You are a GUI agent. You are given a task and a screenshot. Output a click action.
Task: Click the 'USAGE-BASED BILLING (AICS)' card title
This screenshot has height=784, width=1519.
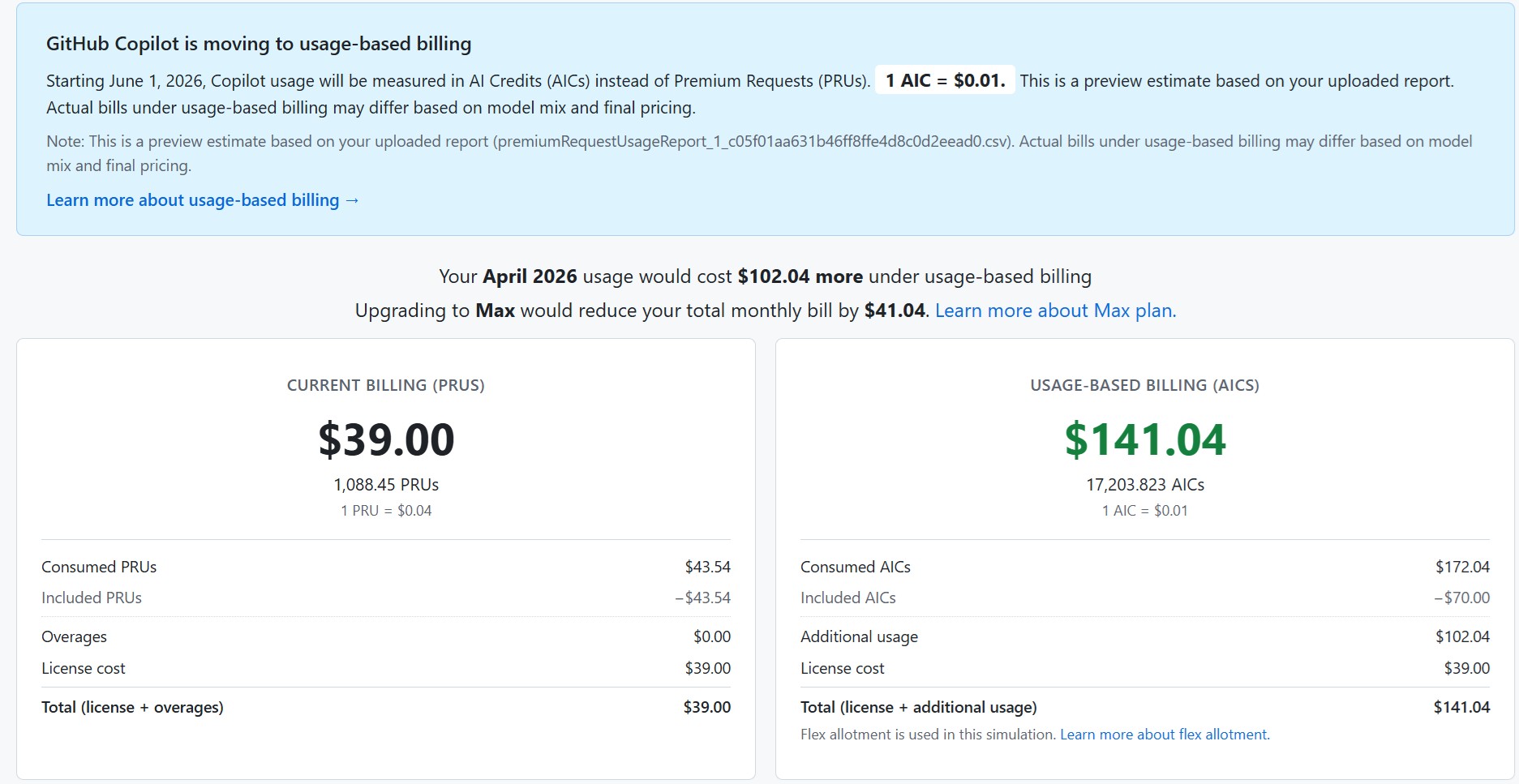(1145, 385)
